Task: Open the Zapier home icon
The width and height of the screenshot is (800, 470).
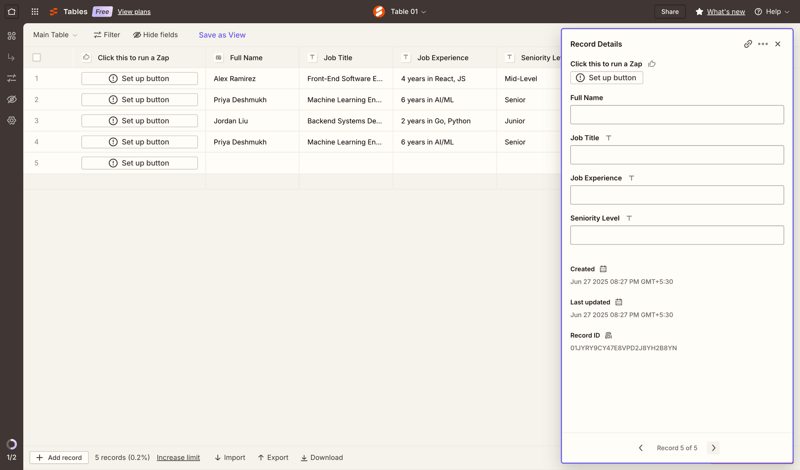Action: click(11, 11)
